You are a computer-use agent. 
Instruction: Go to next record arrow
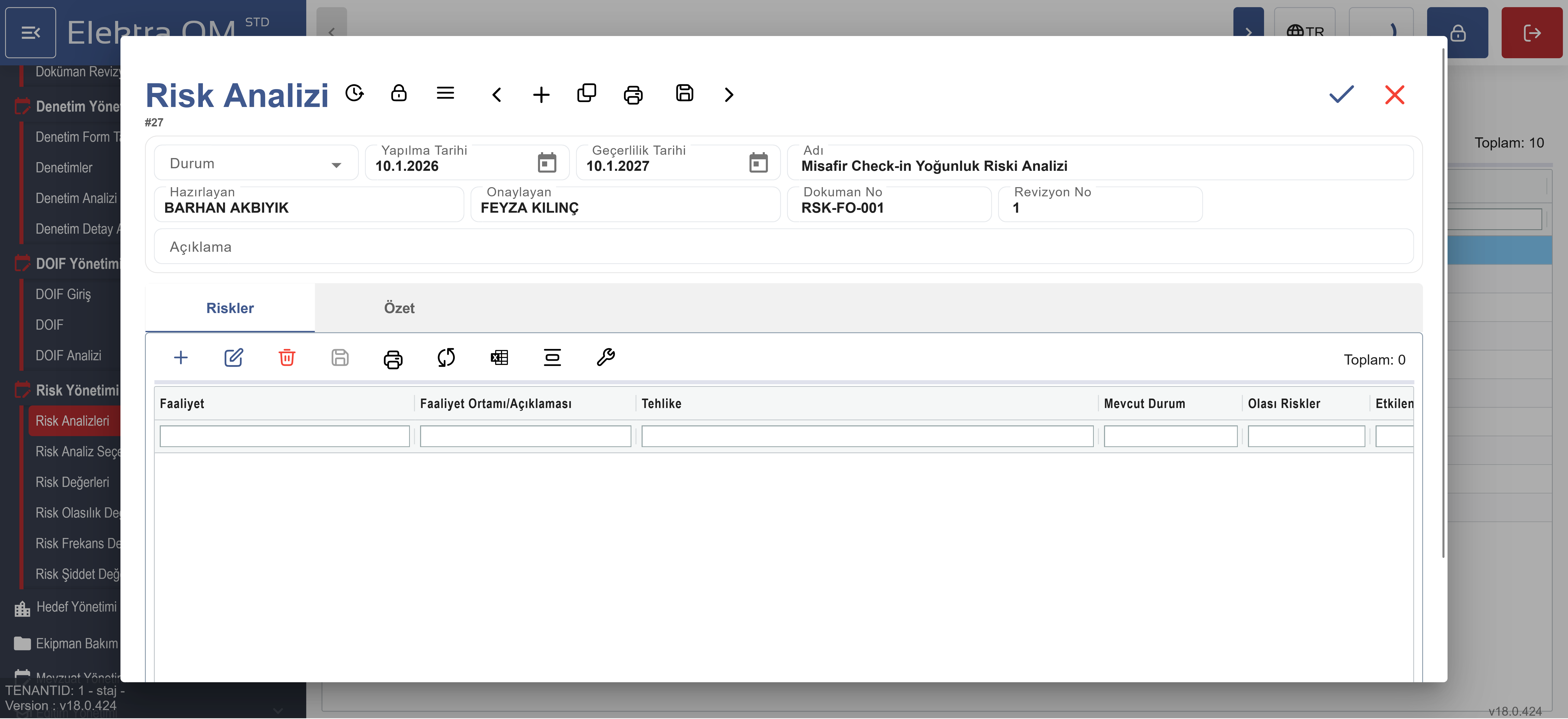[x=729, y=94]
